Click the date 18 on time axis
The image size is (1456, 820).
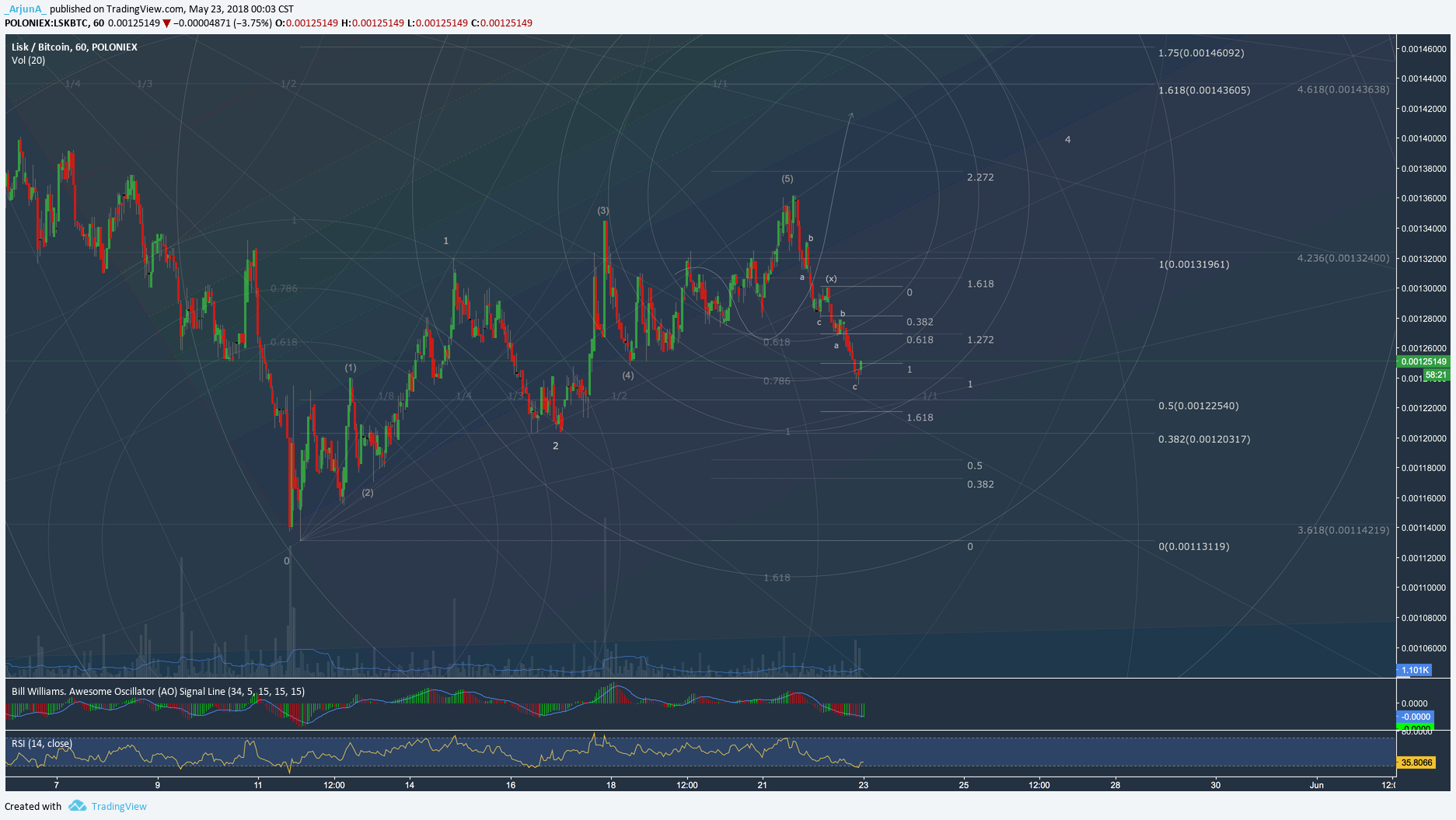coord(611,785)
